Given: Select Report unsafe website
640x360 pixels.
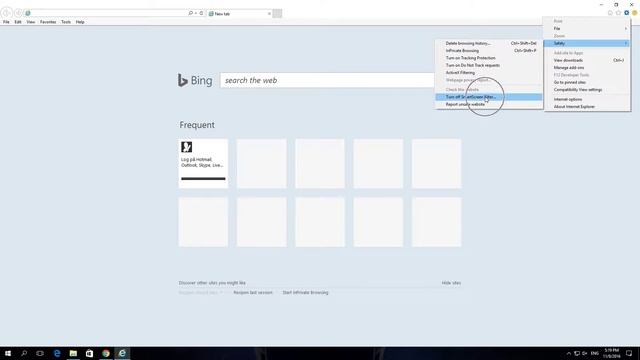Looking at the screenshot, I should (489, 104).
